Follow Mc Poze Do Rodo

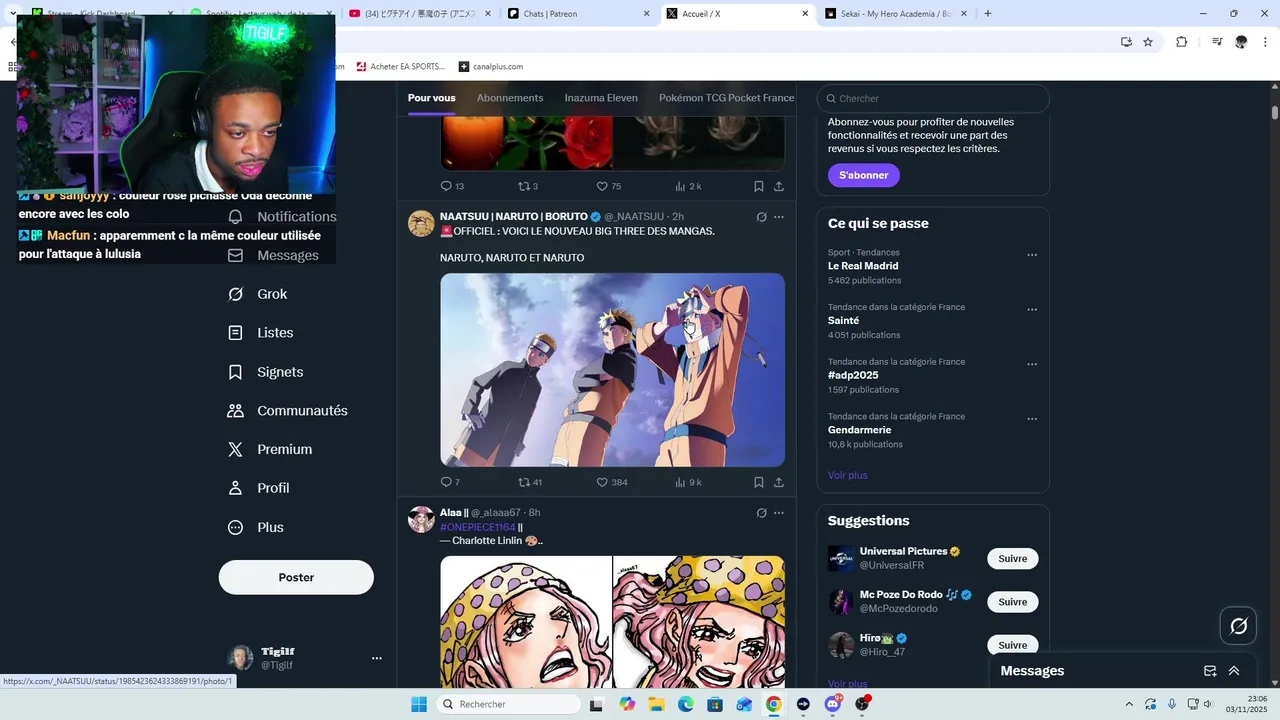click(x=1012, y=602)
